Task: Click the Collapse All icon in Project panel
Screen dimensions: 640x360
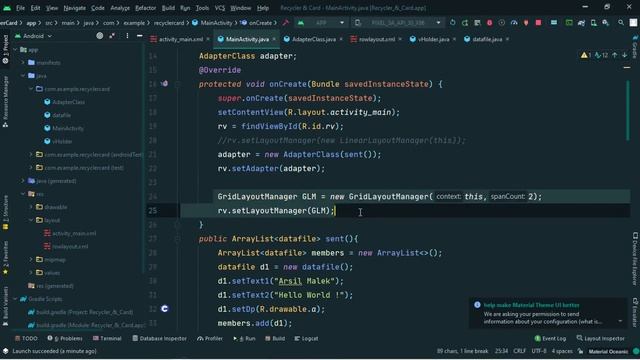Action: [112, 36]
